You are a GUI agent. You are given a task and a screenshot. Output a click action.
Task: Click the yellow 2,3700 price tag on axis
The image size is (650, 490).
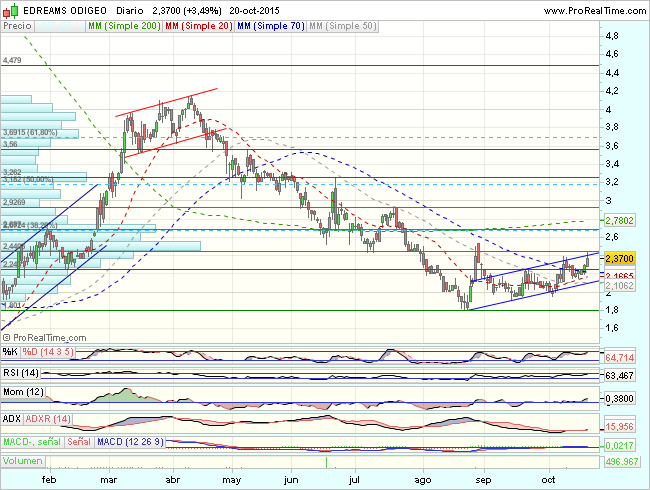coord(619,259)
